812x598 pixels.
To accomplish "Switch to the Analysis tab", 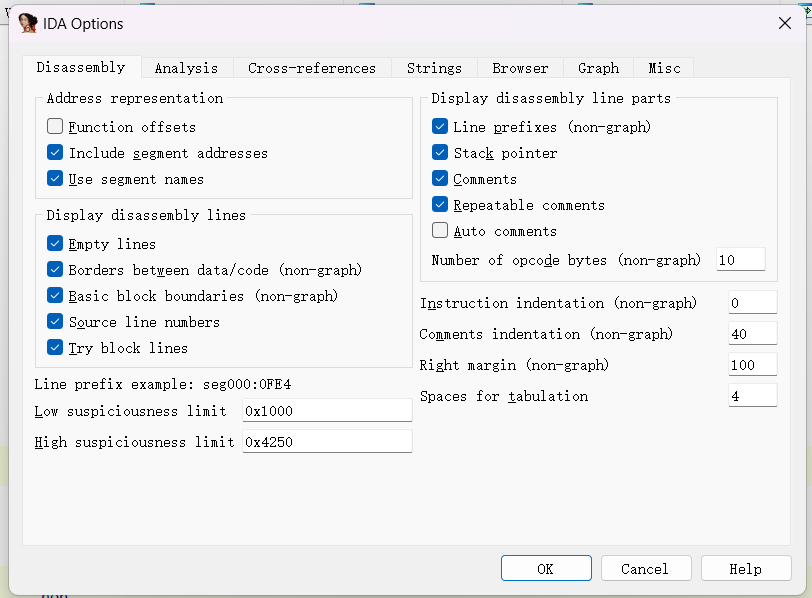I will coord(186,68).
